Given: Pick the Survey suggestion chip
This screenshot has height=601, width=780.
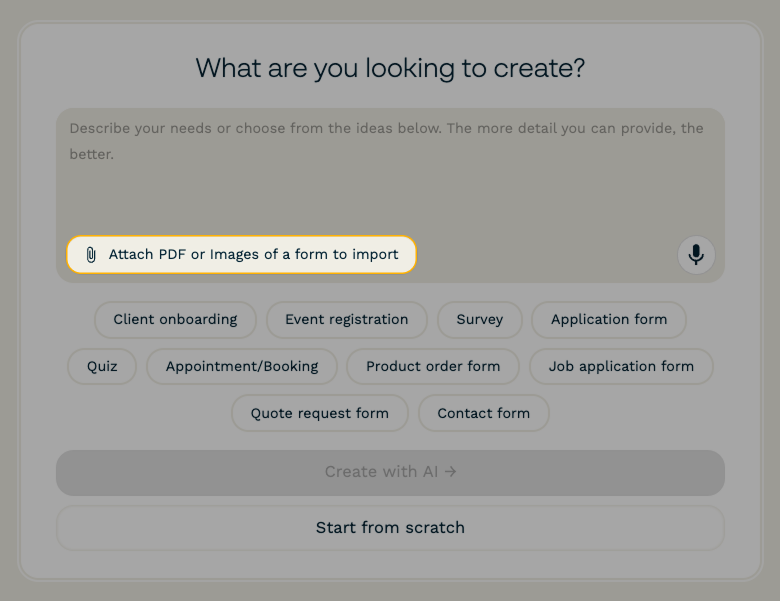Looking at the screenshot, I should (x=480, y=319).
